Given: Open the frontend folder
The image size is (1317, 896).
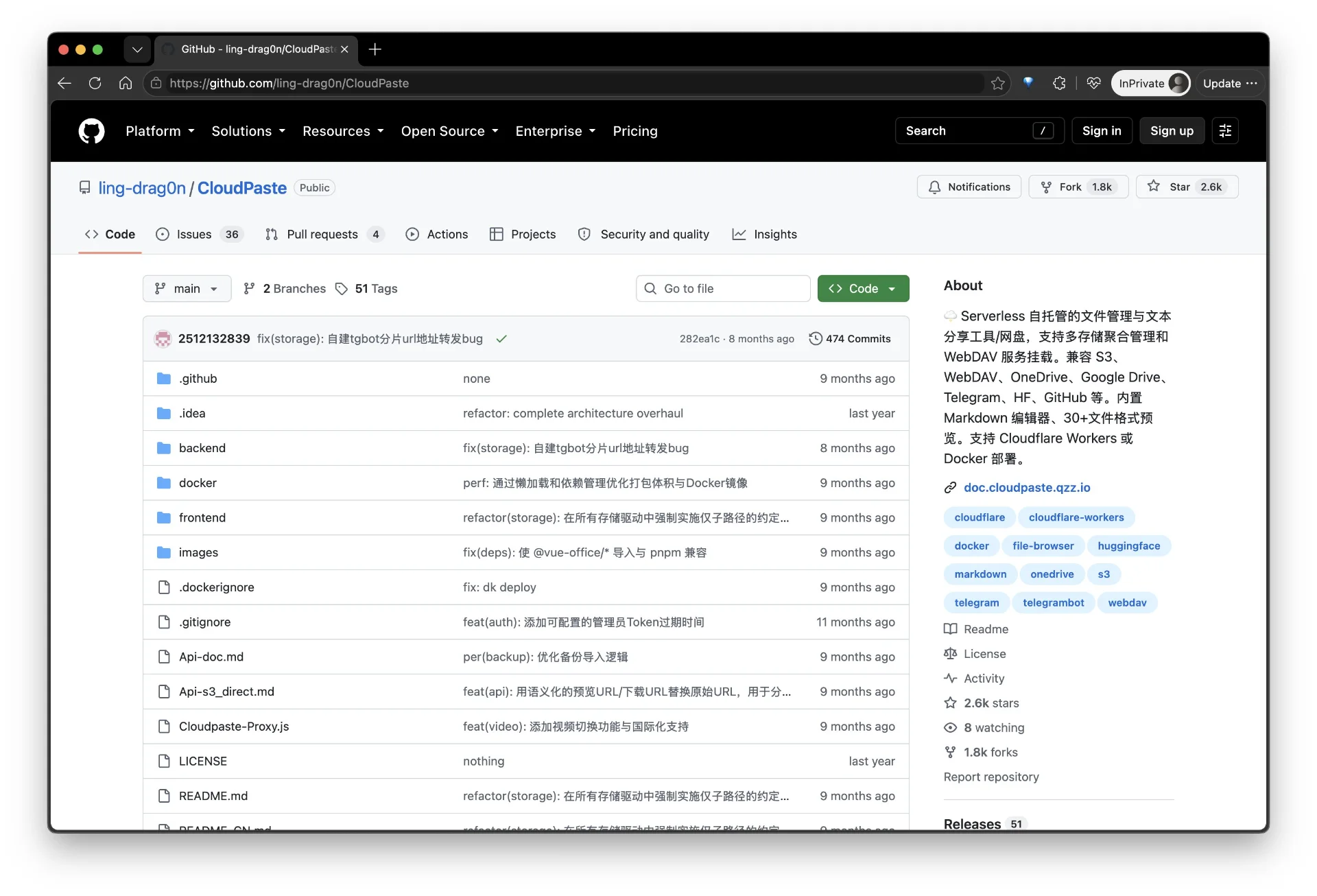Looking at the screenshot, I should click(202, 518).
